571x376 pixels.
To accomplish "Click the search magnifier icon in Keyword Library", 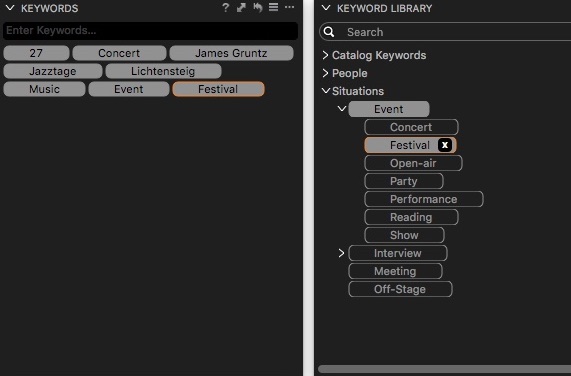I will click(329, 32).
